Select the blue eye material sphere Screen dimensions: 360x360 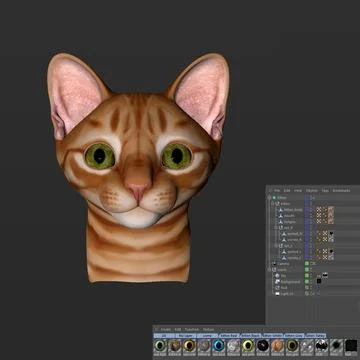pos(219,346)
